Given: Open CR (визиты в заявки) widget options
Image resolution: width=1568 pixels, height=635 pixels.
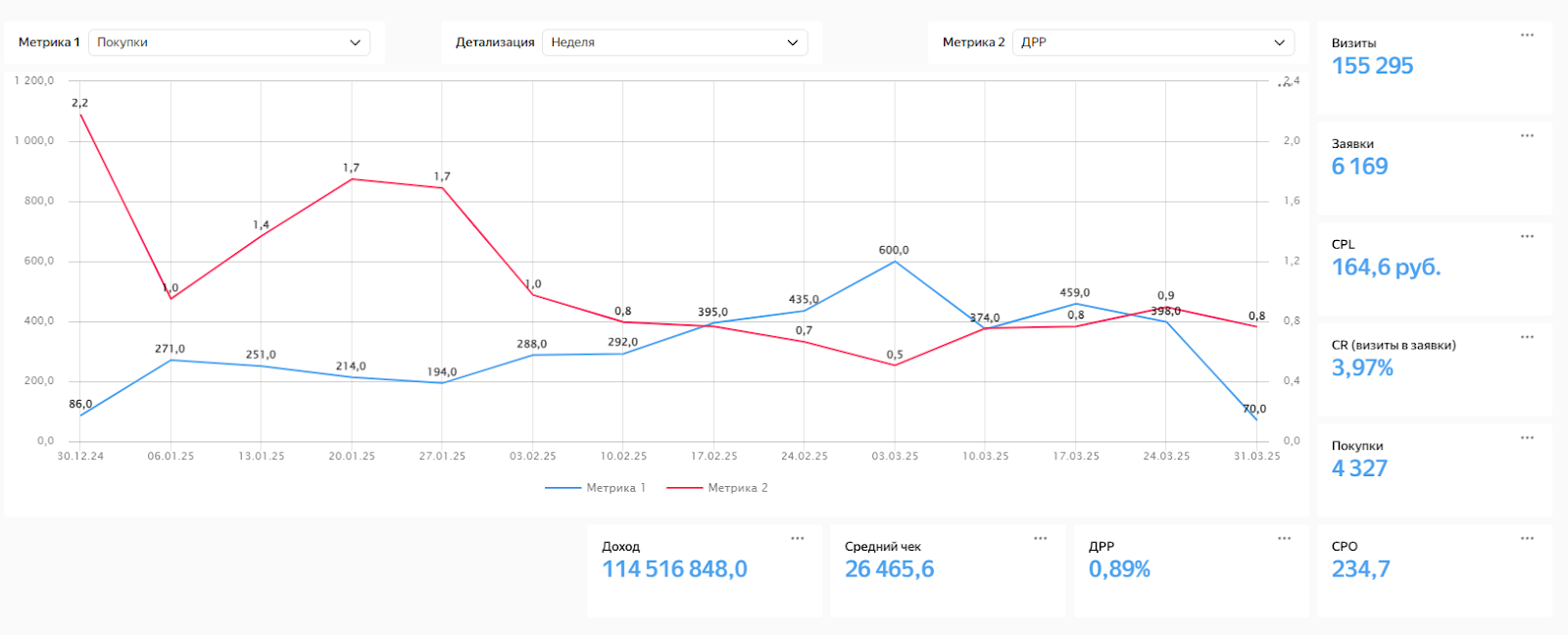Looking at the screenshot, I should click(1527, 338).
